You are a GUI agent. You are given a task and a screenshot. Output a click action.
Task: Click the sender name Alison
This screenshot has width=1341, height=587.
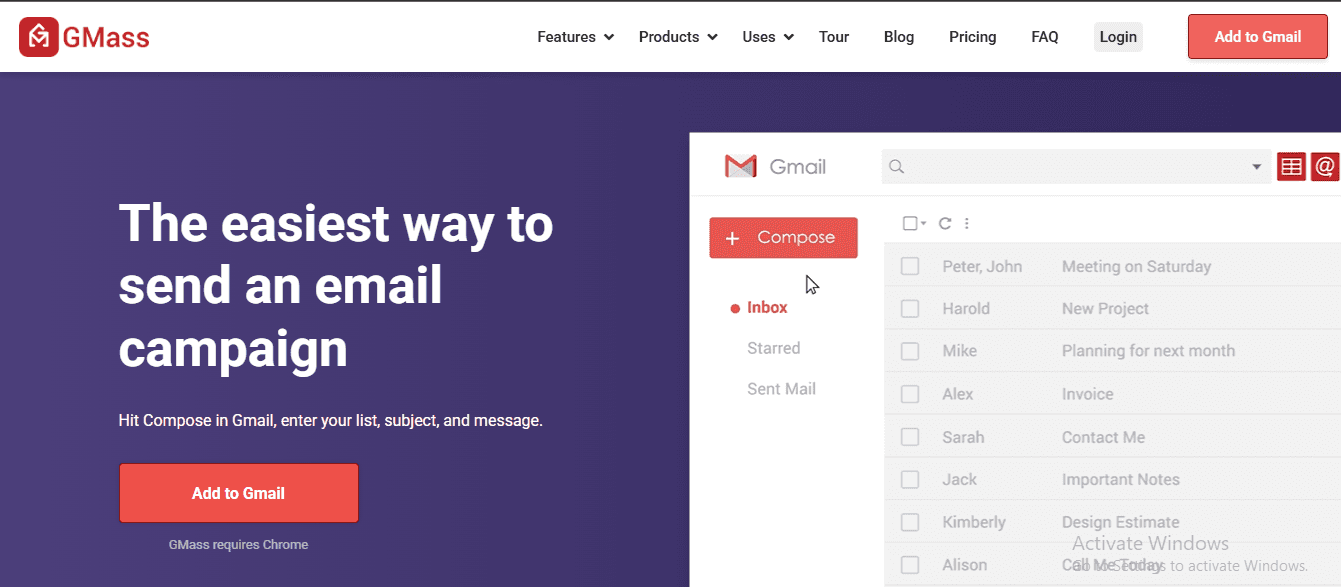point(964,565)
